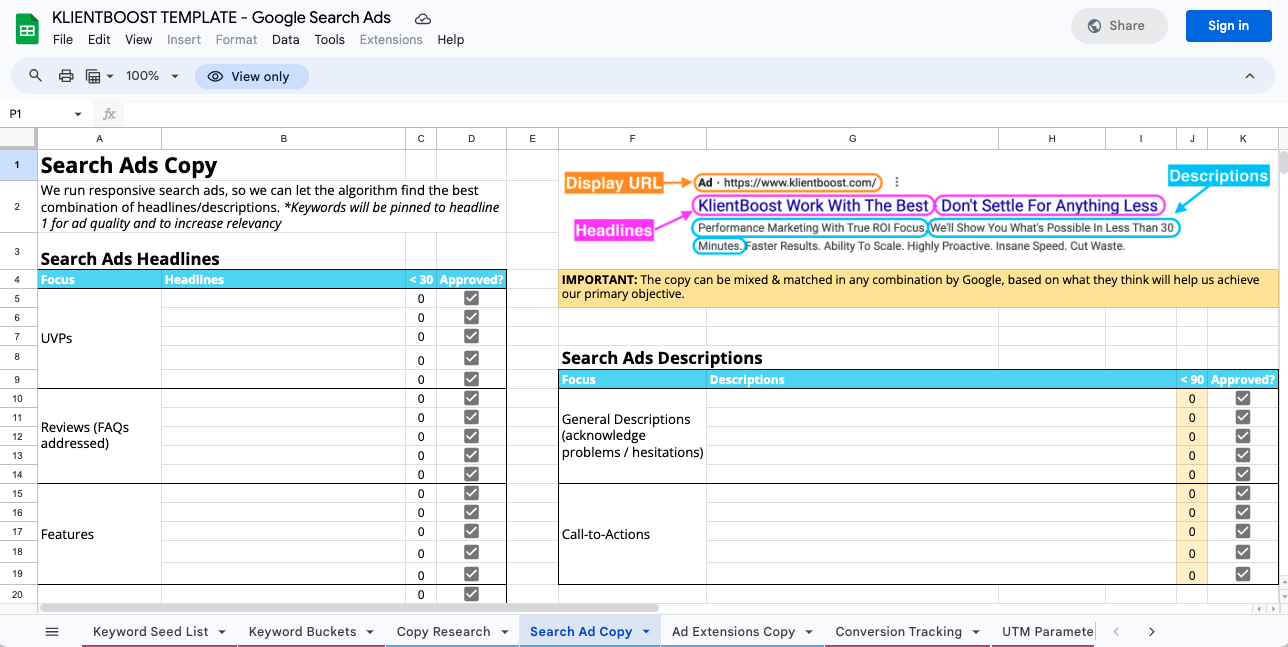Screen dimensions: 1288x647
Task: Switch to Ad Extensions Copy tab
Action: pyautogui.click(x=733, y=631)
